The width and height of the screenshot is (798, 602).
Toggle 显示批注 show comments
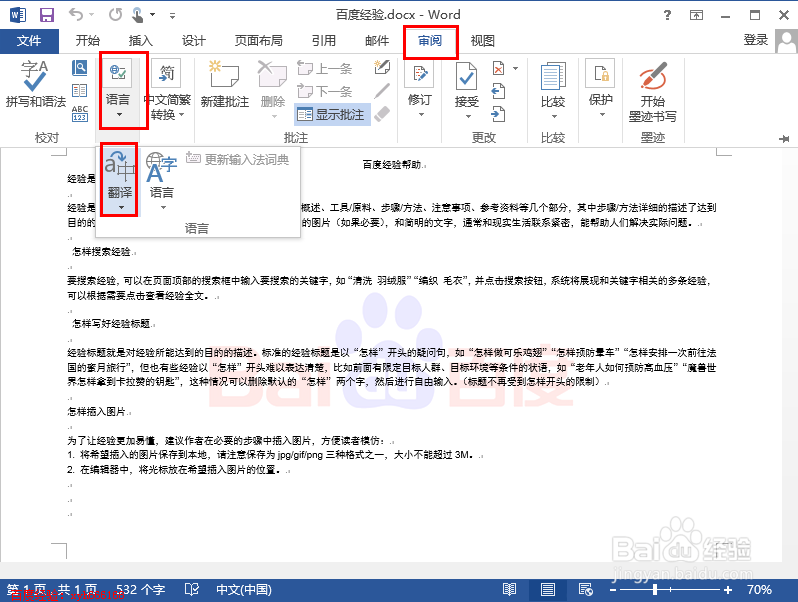pos(332,114)
